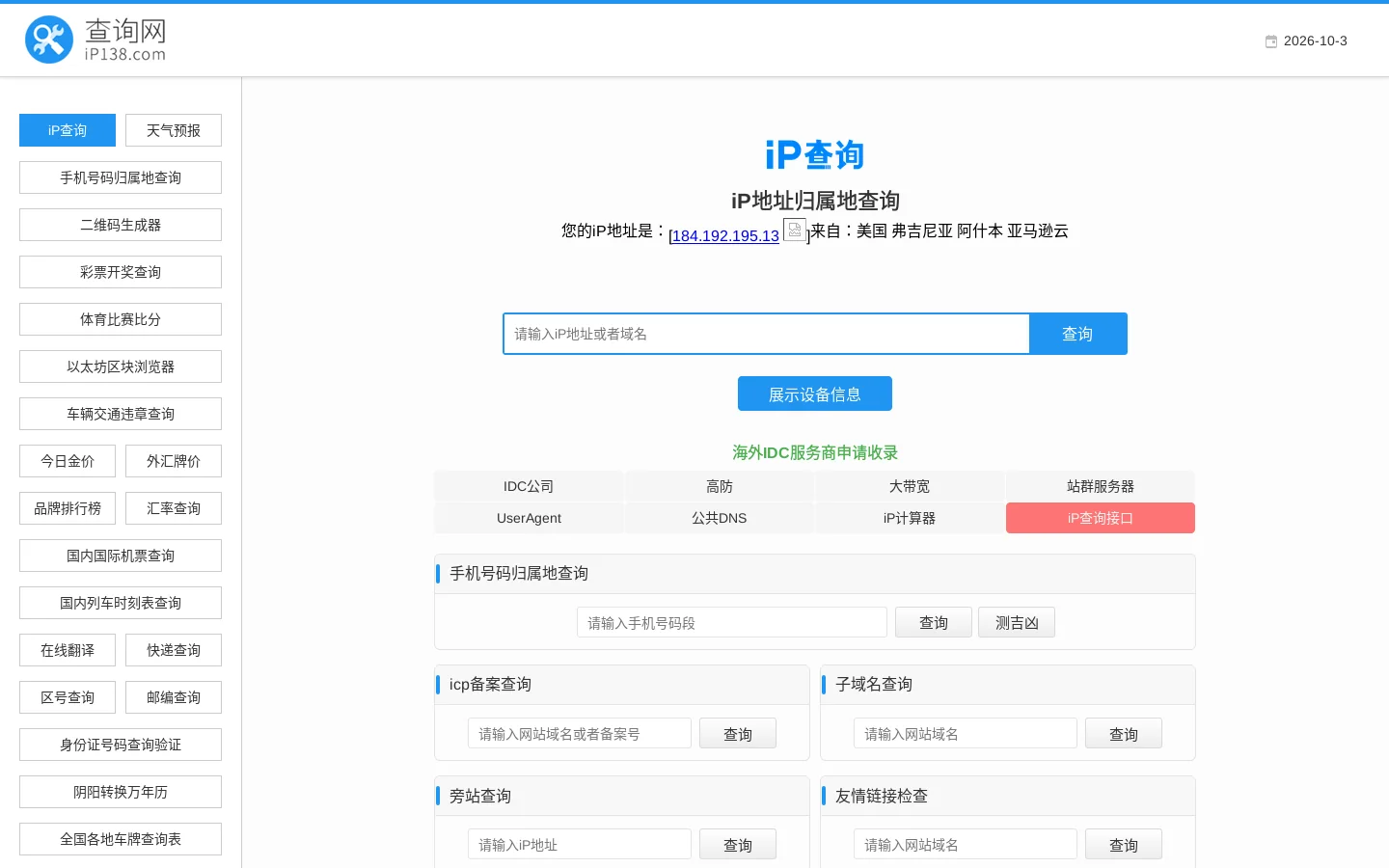The image size is (1389, 868).
Task: Open the 今日金价 sidebar item
Action: (x=68, y=461)
